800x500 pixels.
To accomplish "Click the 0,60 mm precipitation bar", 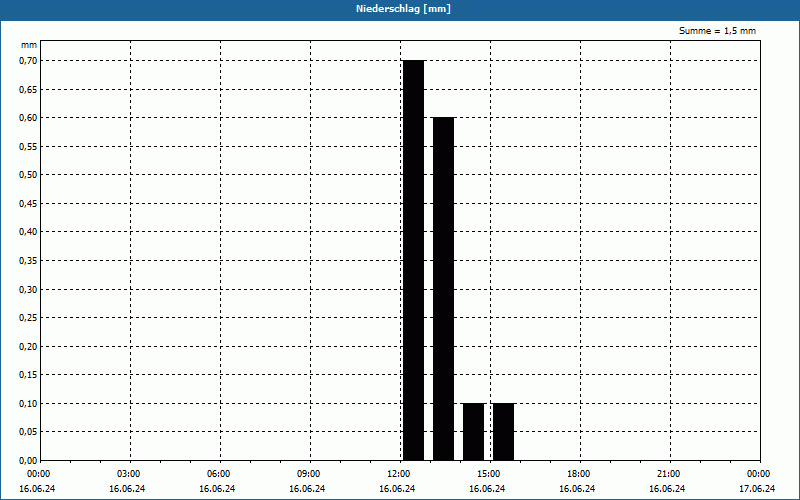I will tap(443, 289).
